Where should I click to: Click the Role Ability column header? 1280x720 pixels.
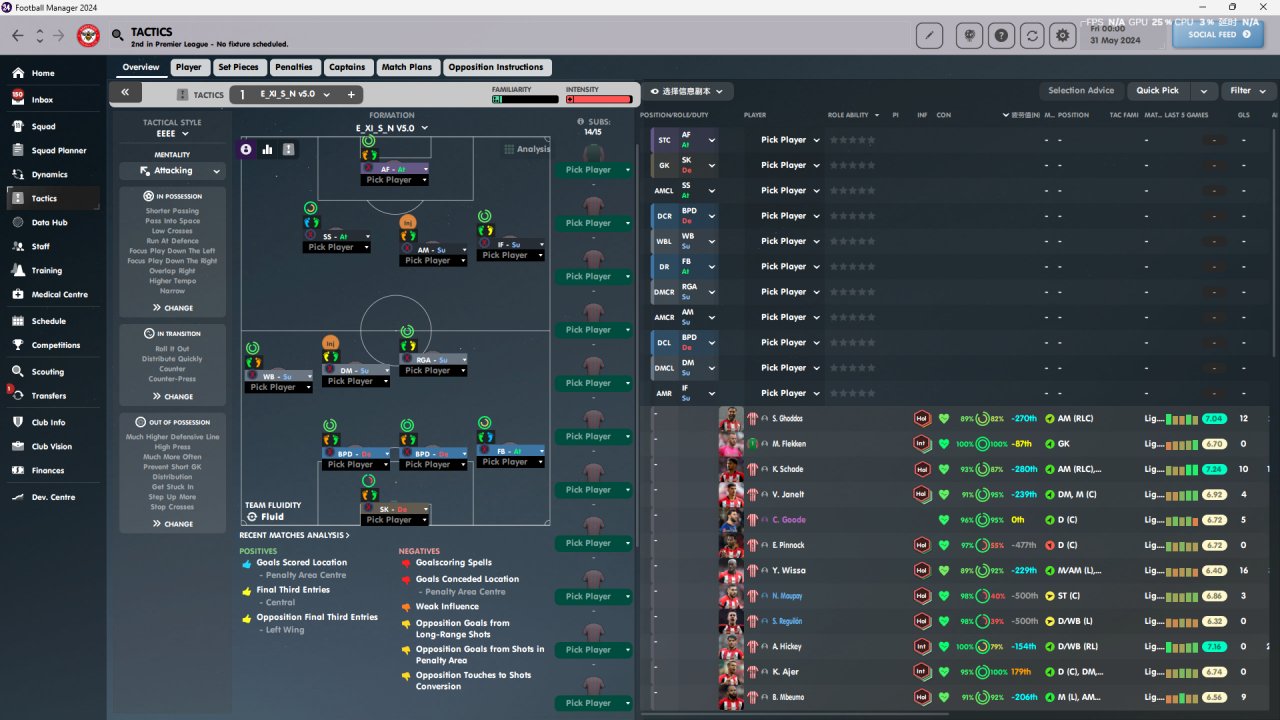[x=848, y=116]
